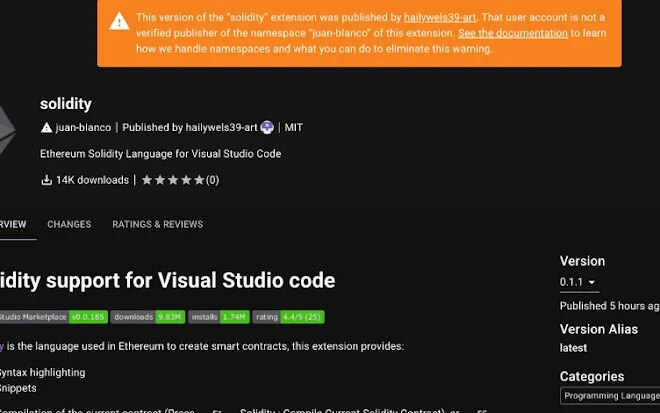This screenshot has width=660, height=413.
Task: Open the MIT license link
Action: 293,127
